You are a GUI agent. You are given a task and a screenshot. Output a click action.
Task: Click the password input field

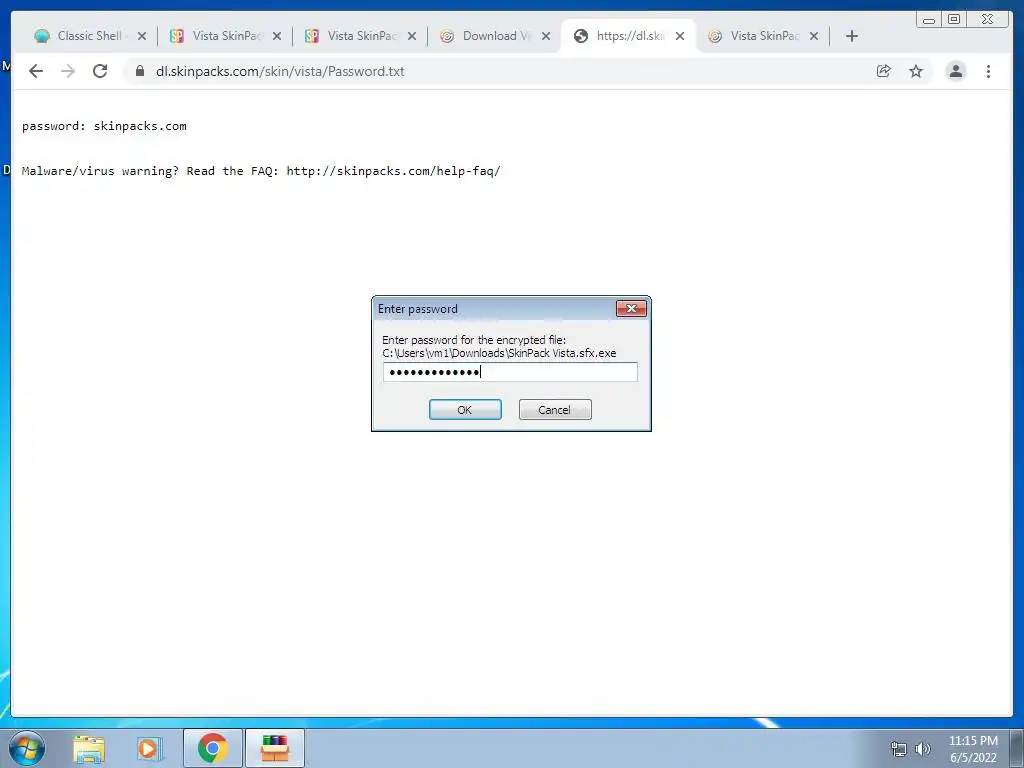(x=510, y=372)
